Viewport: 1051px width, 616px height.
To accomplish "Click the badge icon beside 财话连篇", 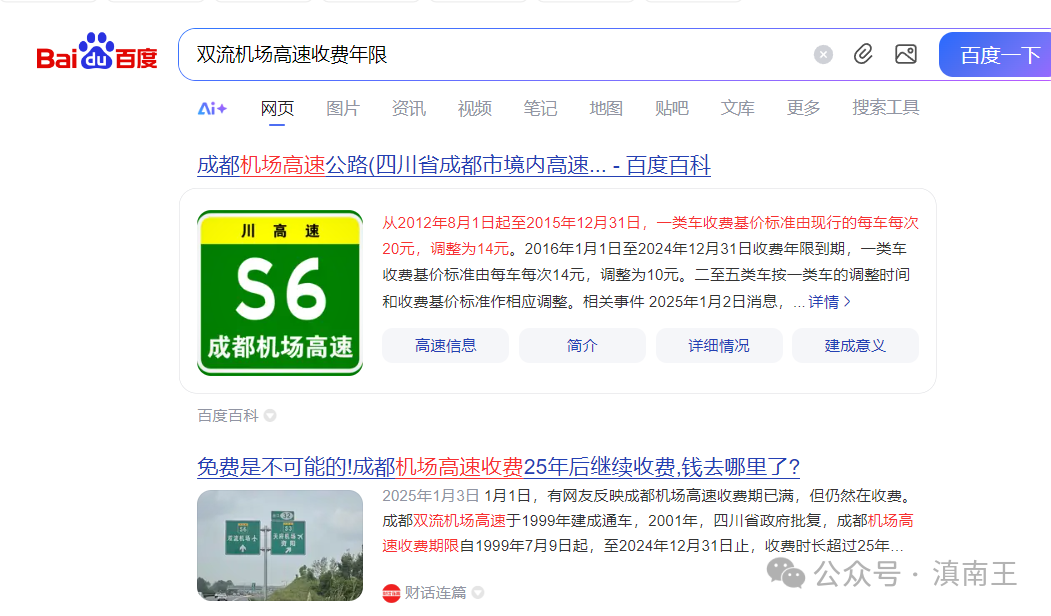I will click(478, 593).
